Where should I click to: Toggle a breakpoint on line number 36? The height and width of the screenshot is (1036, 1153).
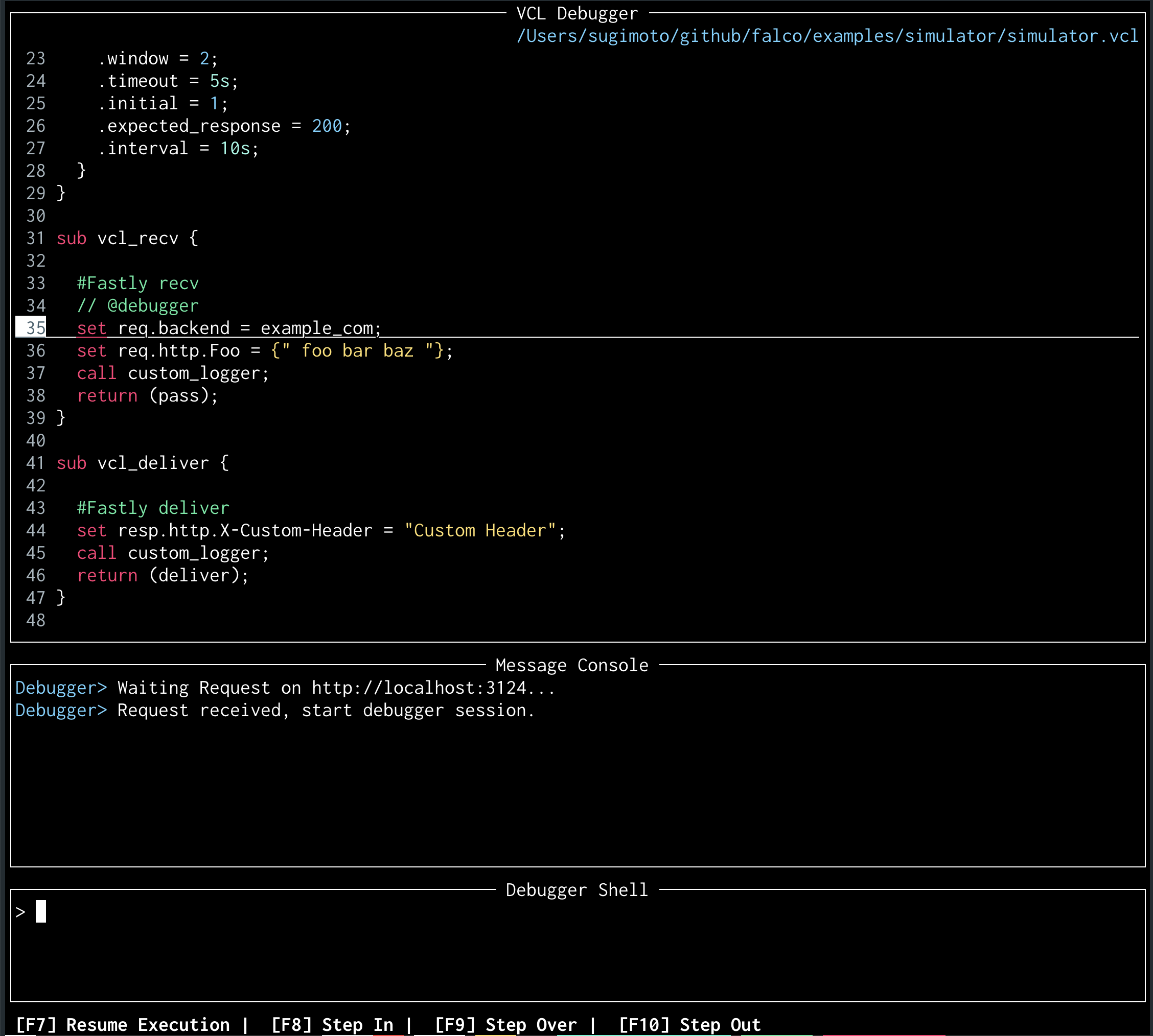tap(36, 350)
